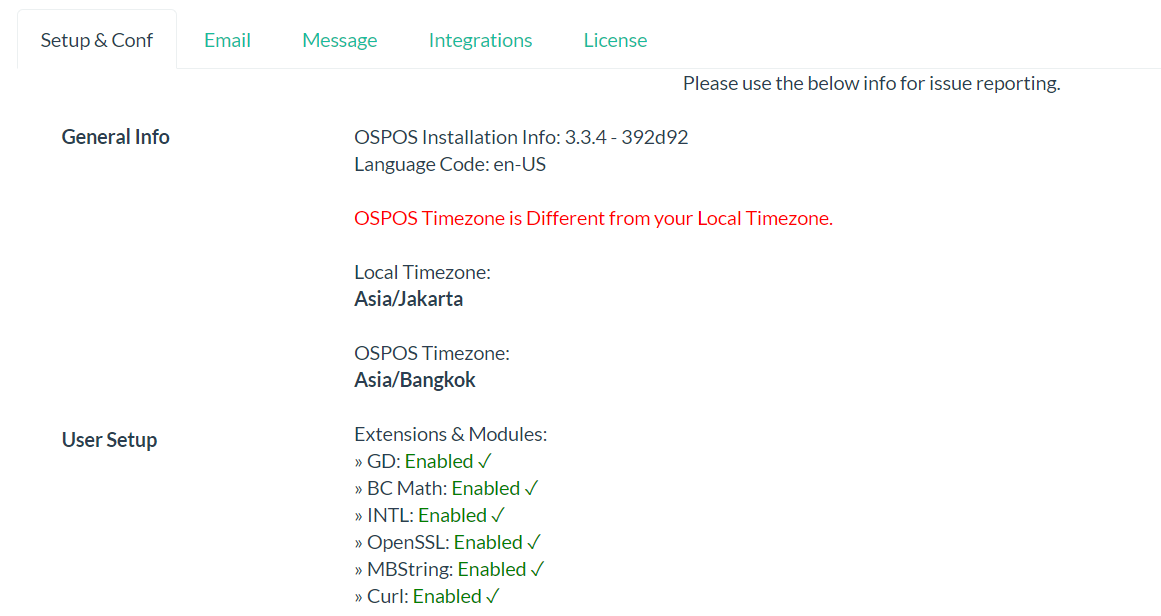
Task: Click the MBString checkmark icon
Action: (x=538, y=568)
